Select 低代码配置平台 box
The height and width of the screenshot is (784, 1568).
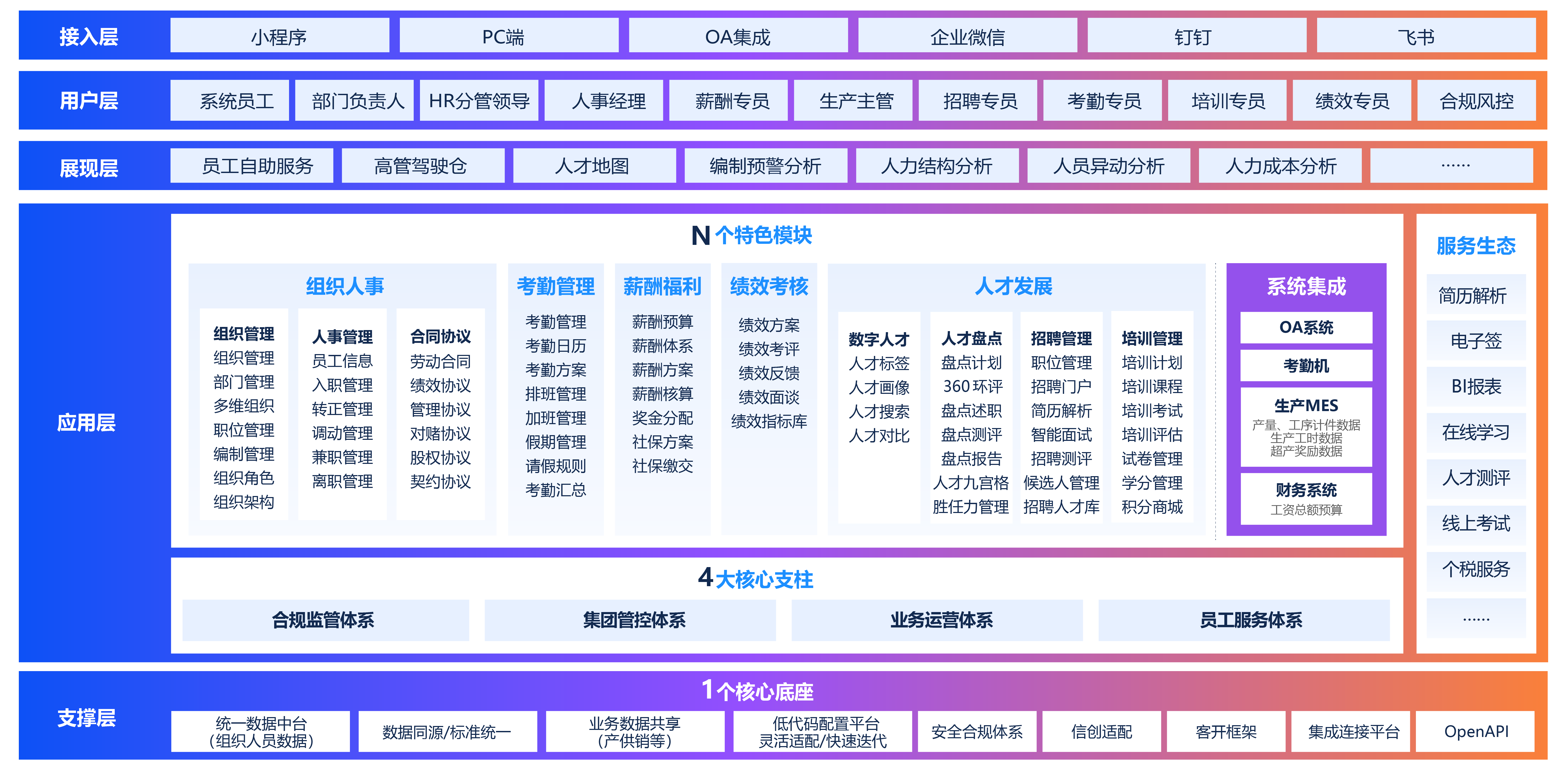pos(822,732)
